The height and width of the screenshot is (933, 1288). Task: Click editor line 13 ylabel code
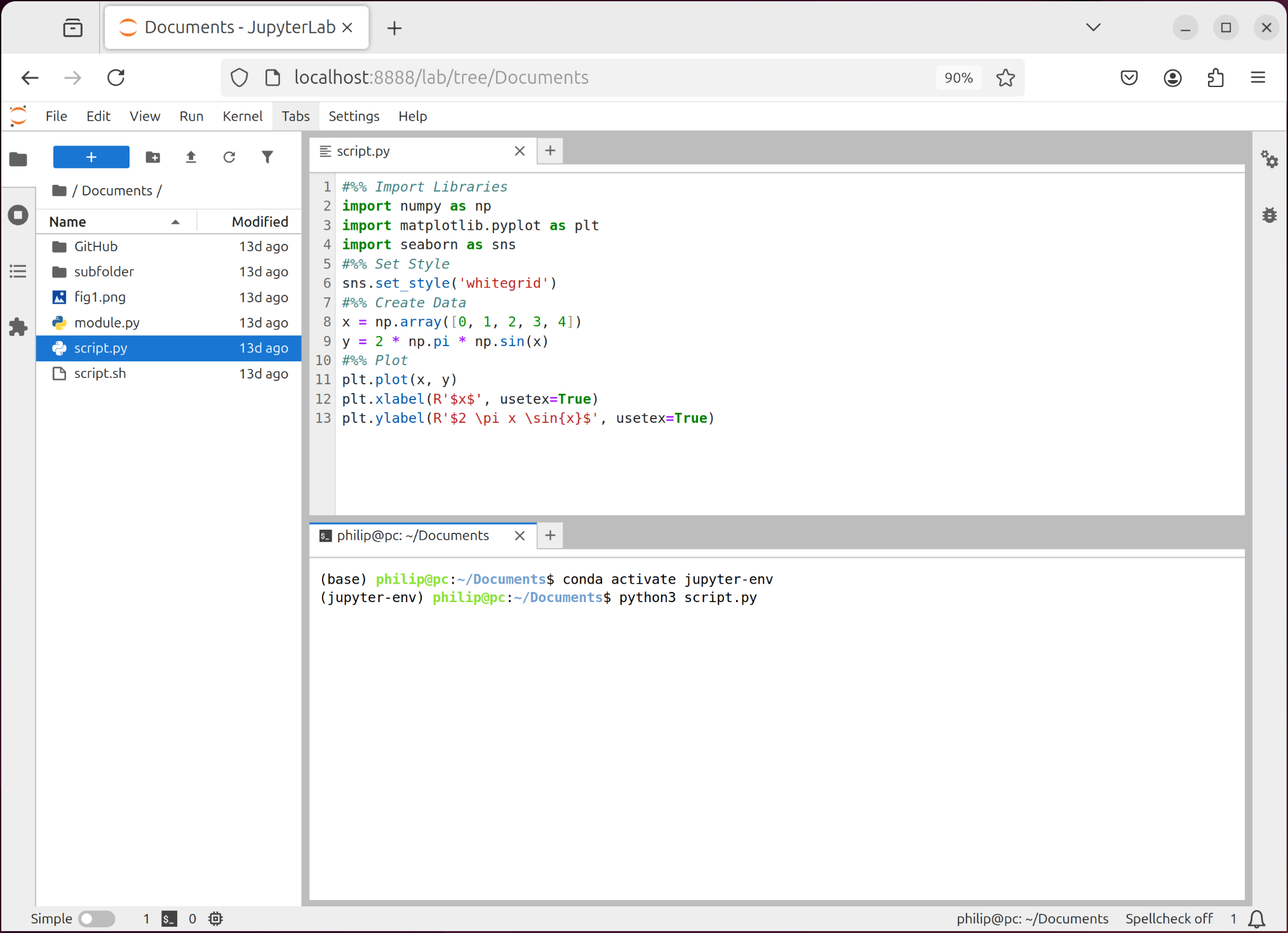click(x=528, y=419)
